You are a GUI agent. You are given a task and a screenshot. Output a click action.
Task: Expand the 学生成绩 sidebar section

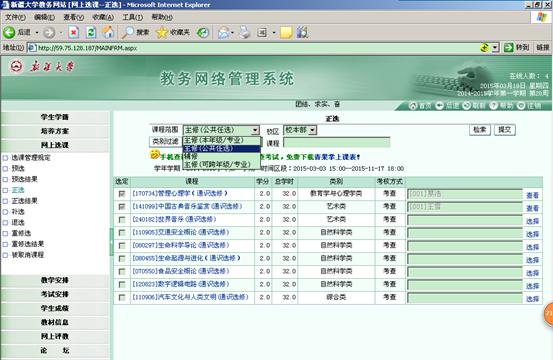tap(55, 308)
